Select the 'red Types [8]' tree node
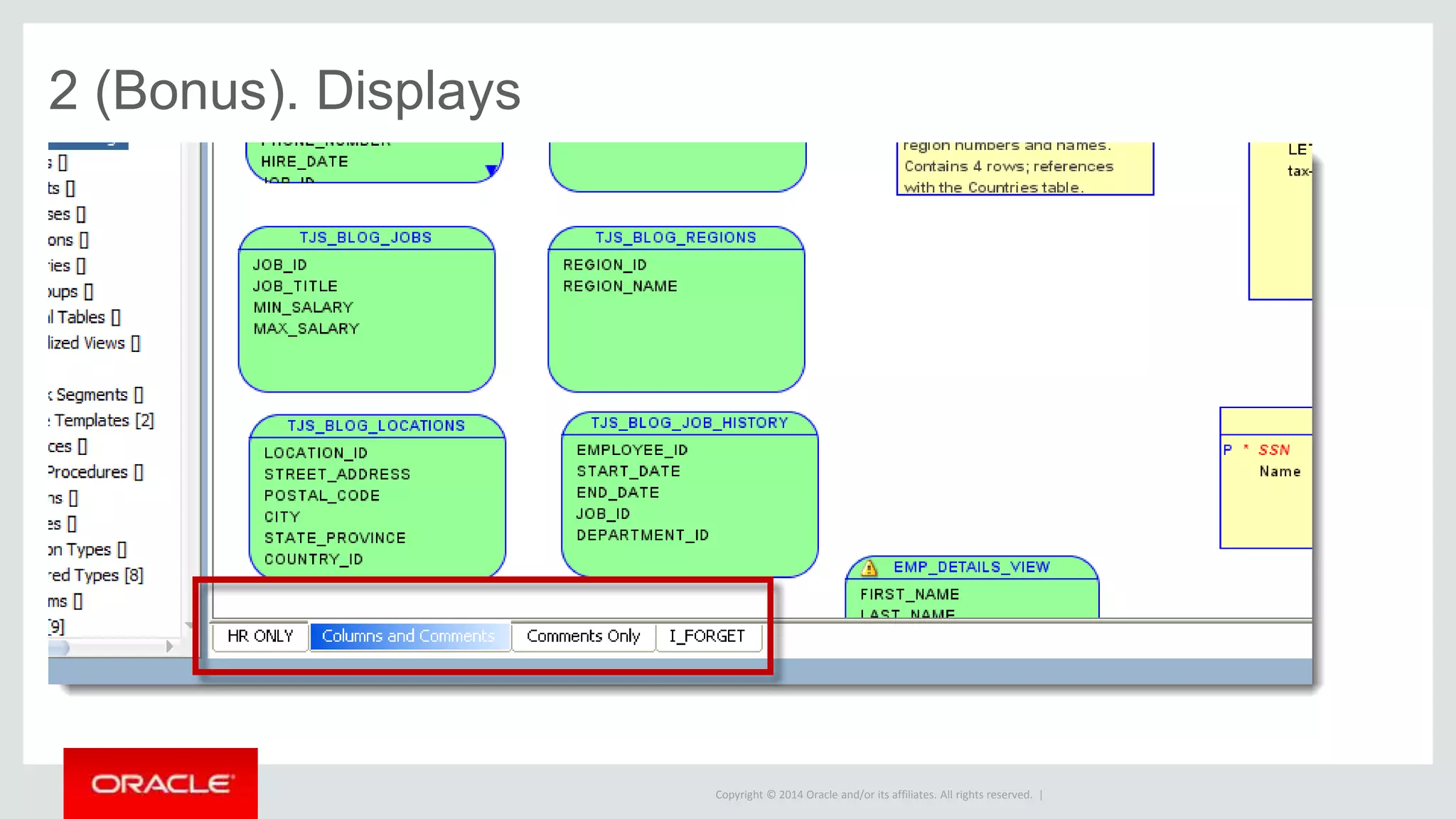The width and height of the screenshot is (1456, 819). (96, 576)
